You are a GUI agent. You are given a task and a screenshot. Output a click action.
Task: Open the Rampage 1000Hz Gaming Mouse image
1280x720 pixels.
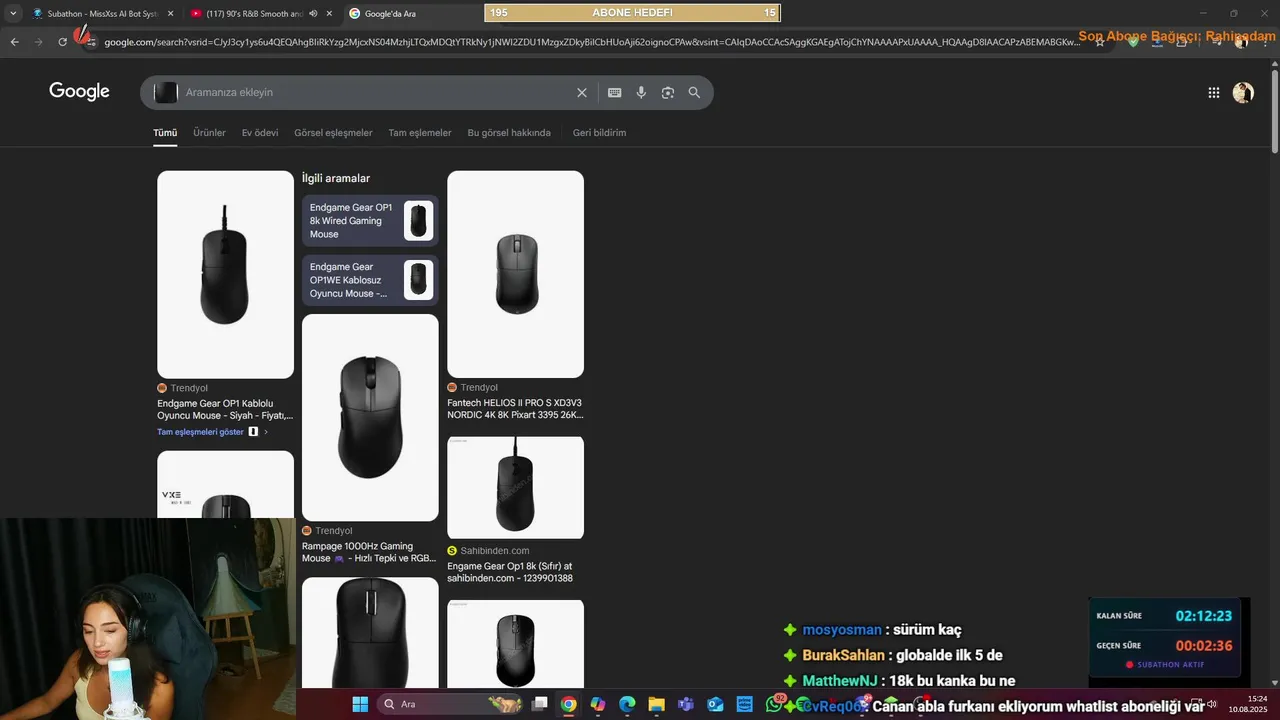pos(370,418)
